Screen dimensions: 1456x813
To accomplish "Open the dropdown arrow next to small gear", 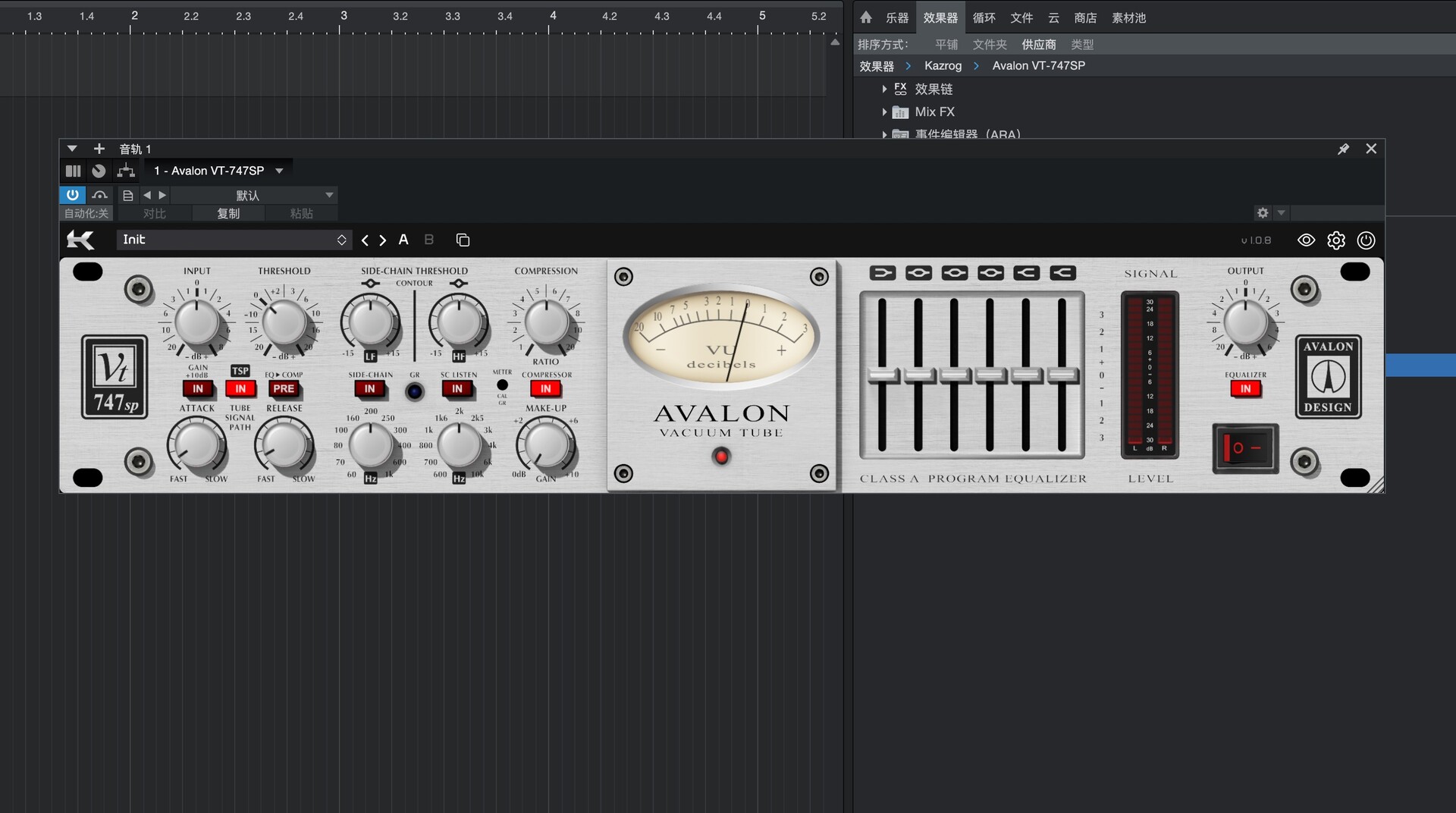I will (1281, 213).
